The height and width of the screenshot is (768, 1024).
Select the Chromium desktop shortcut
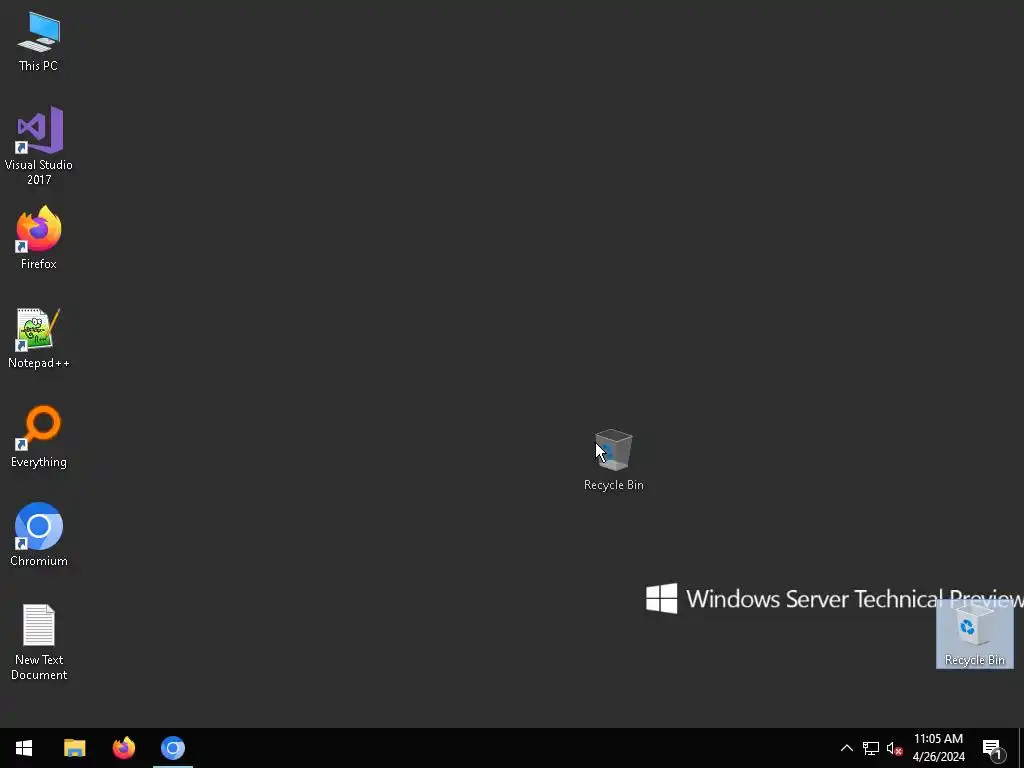39,536
